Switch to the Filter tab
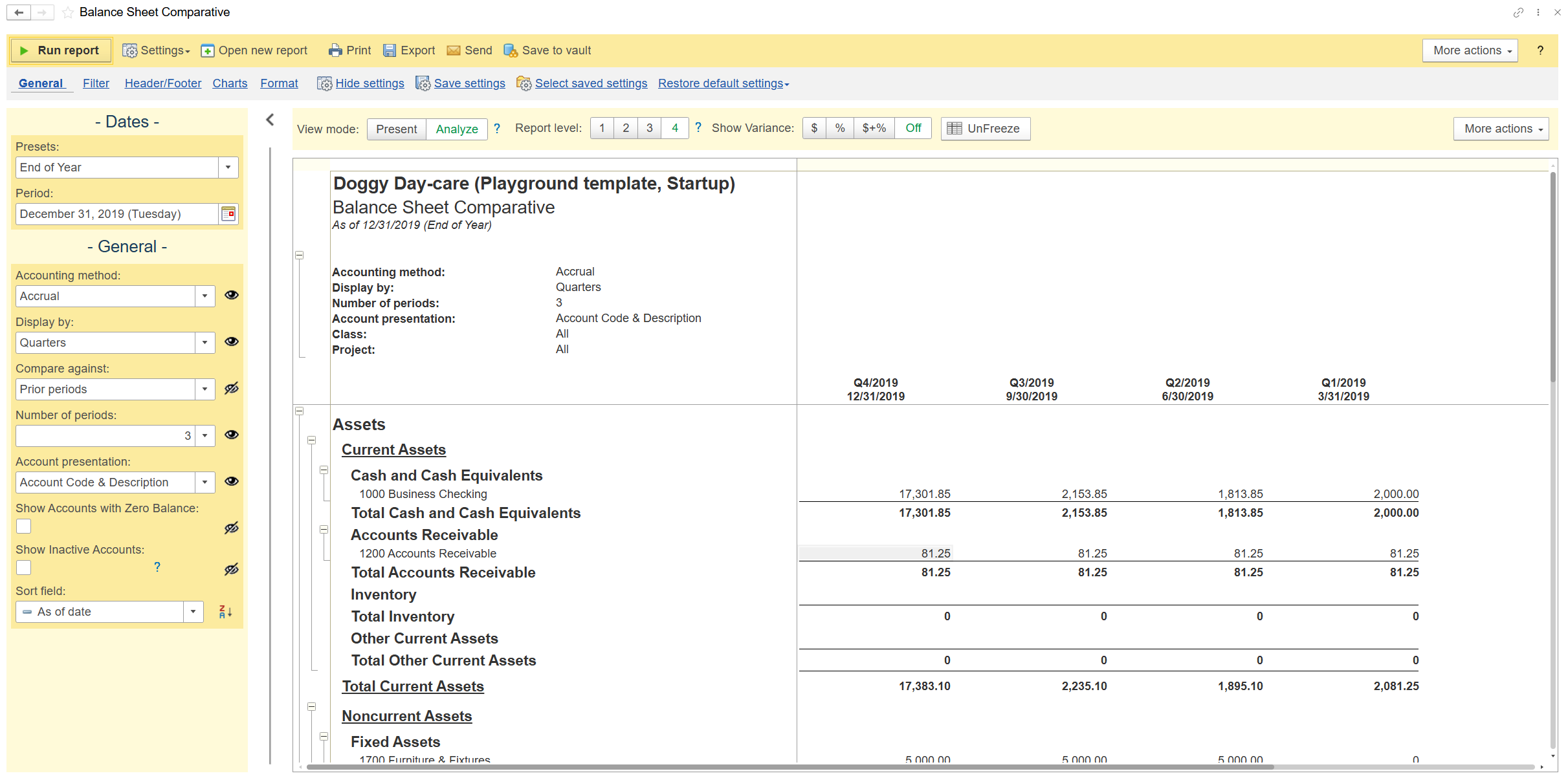This screenshot has height=780, width=1568. pyautogui.click(x=96, y=83)
